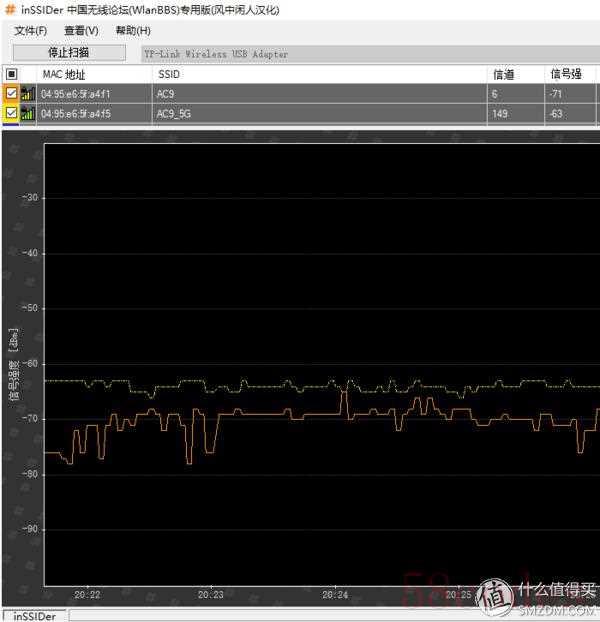Sort by the SSID column header

pyautogui.click(x=169, y=74)
